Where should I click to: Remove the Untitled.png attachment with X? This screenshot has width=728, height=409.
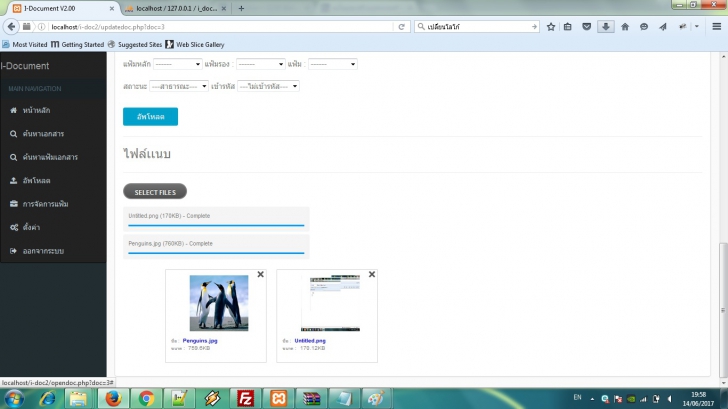click(x=372, y=274)
